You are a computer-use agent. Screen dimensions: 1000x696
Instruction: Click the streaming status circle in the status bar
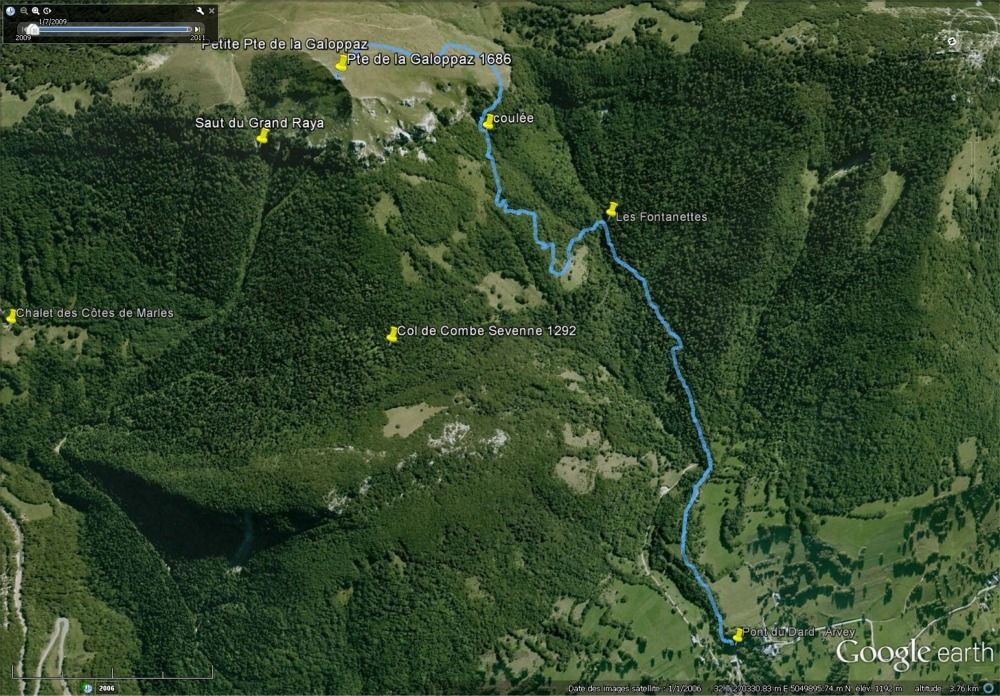(990, 688)
